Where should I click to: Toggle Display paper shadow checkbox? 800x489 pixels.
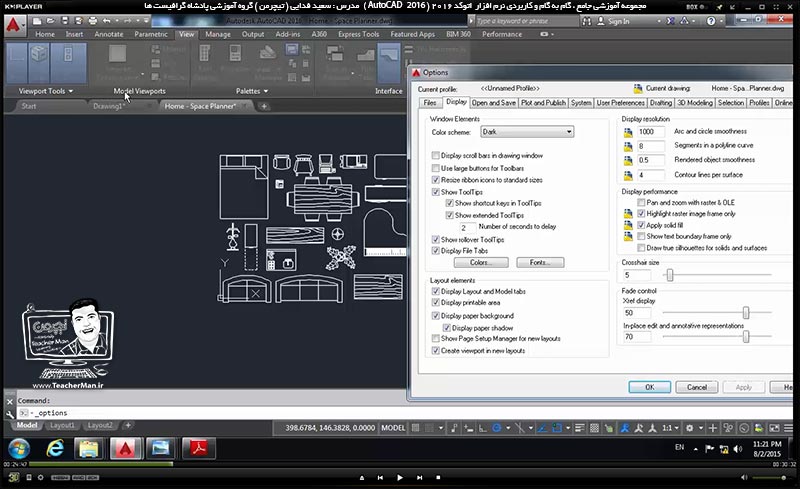click(446, 328)
